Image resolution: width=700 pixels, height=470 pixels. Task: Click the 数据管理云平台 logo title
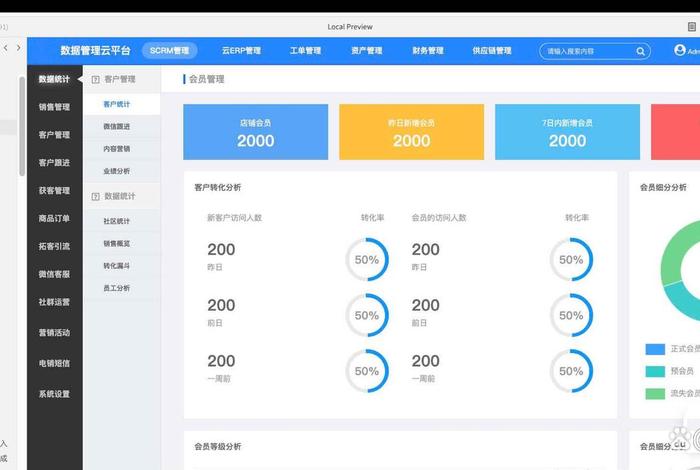tap(95, 50)
